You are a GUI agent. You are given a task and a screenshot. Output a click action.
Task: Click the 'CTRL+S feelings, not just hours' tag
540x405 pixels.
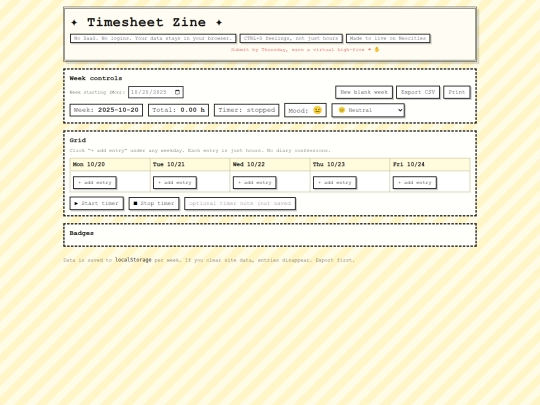click(x=291, y=38)
